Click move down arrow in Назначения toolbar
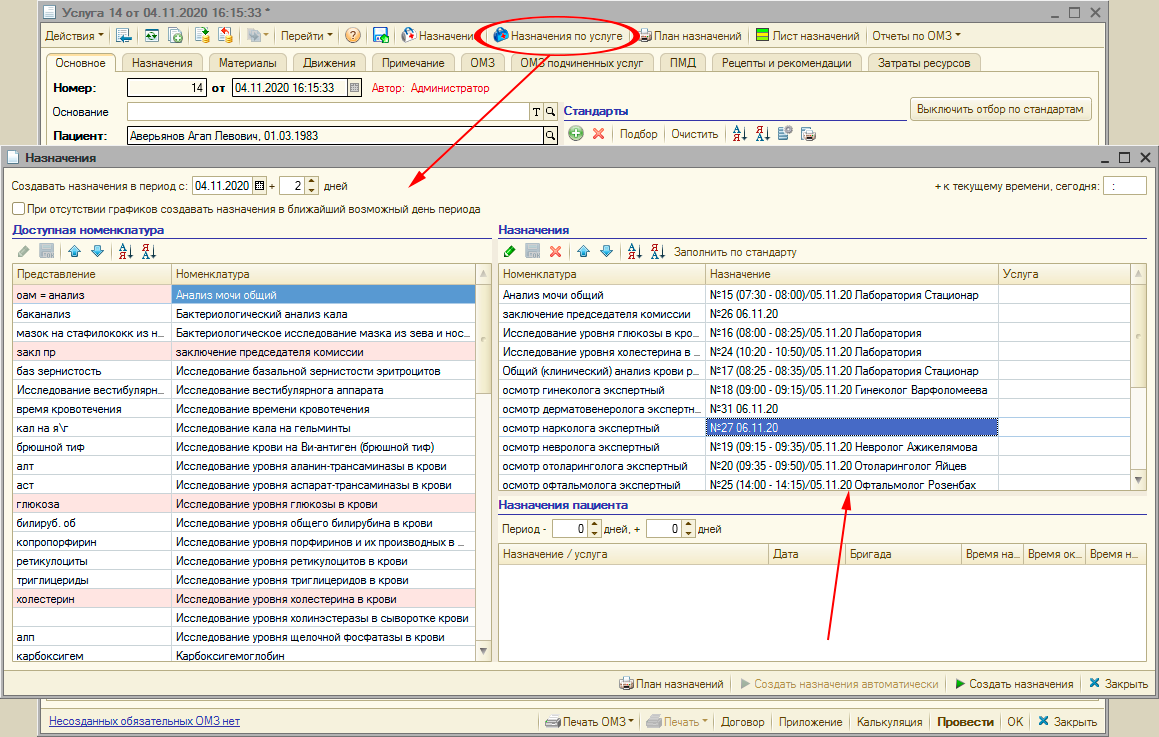Screen dimensions: 1159x737 [x=606, y=252]
